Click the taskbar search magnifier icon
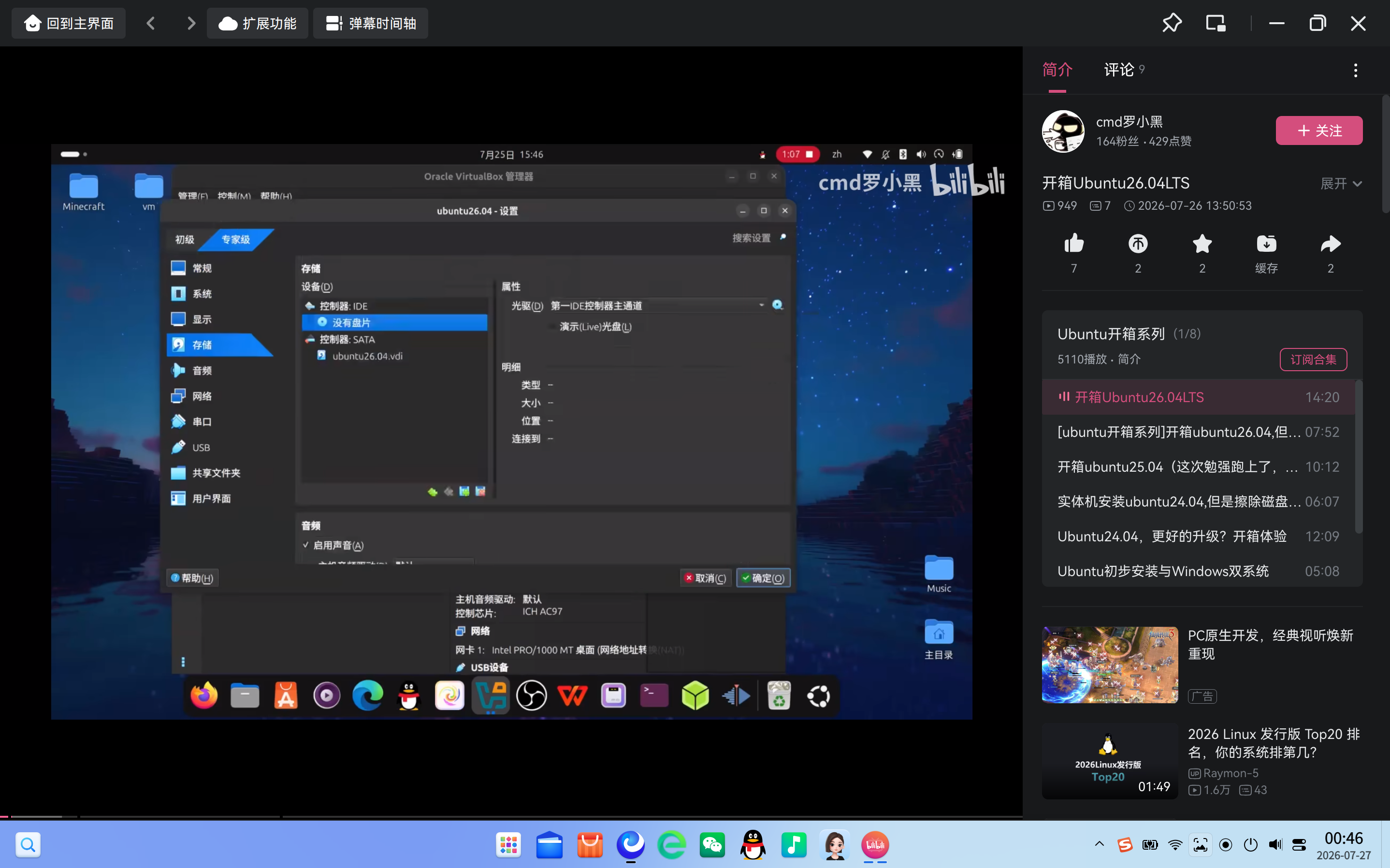The height and width of the screenshot is (868, 1390). click(x=28, y=844)
